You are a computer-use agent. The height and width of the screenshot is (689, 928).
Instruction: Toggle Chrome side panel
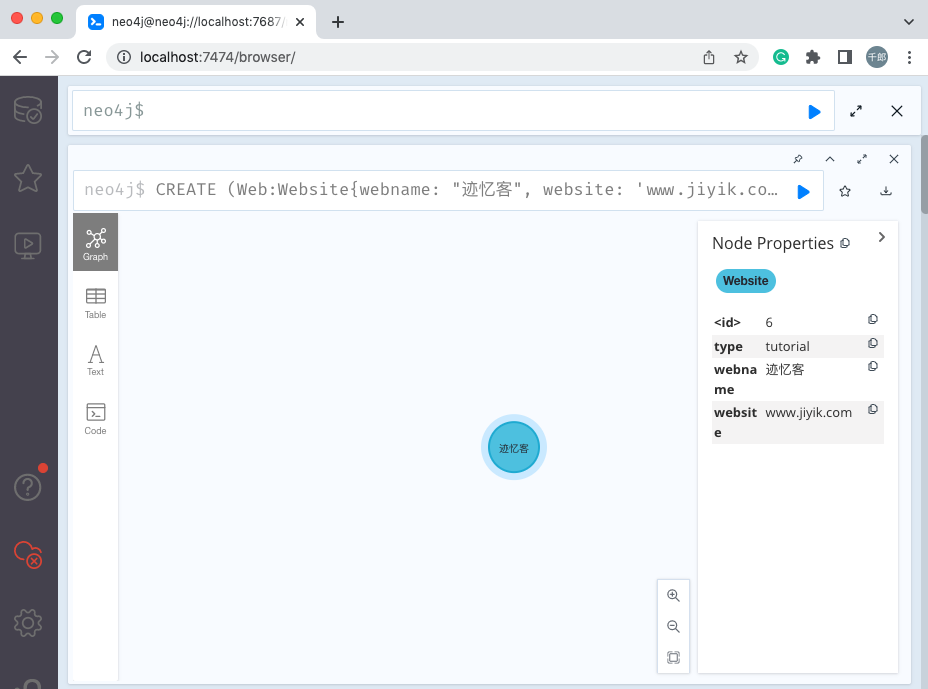tap(845, 57)
